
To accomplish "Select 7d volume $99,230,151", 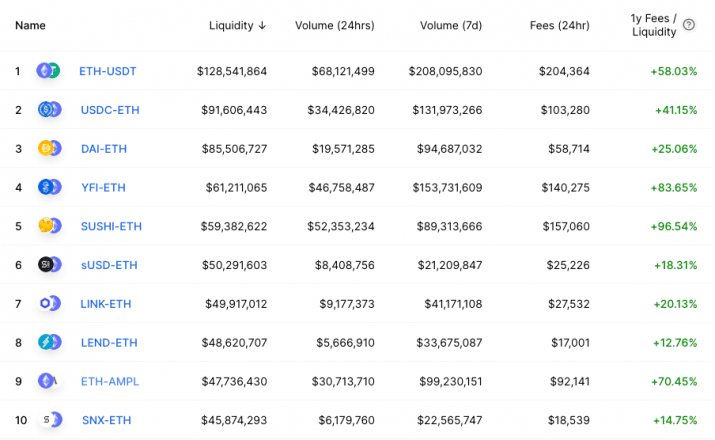I will [x=451, y=381].
